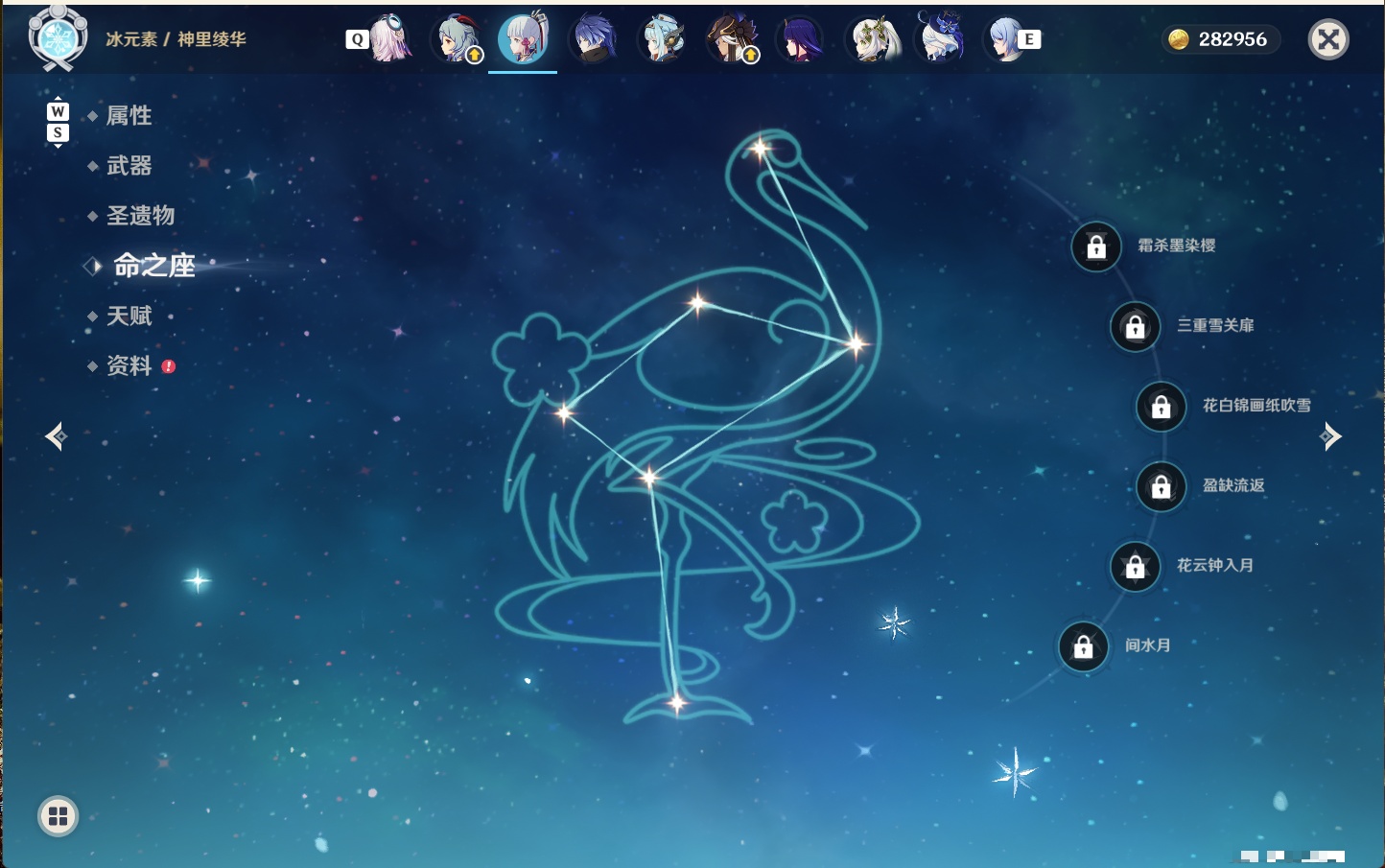Click the gold Mora coin icon
The width and height of the screenshot is (1385, 868).
1179,39
